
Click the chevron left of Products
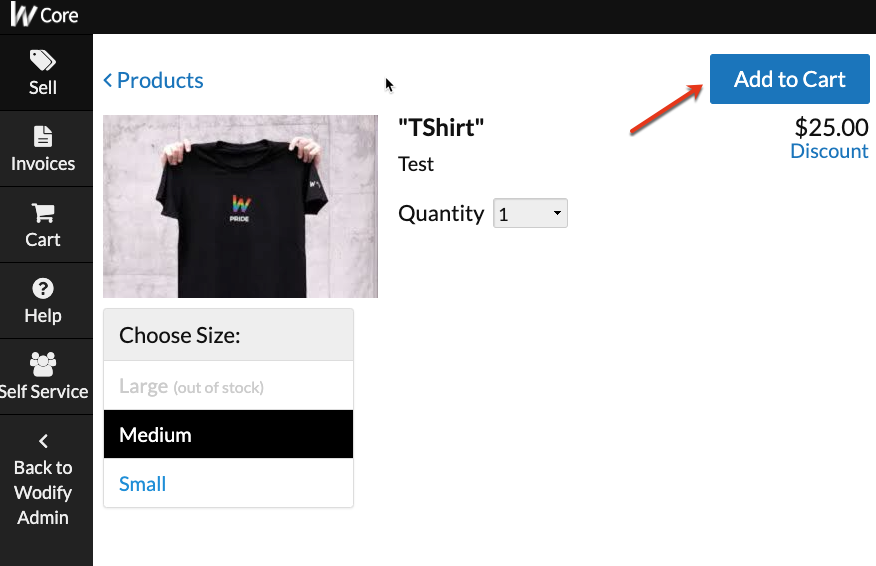108,80
